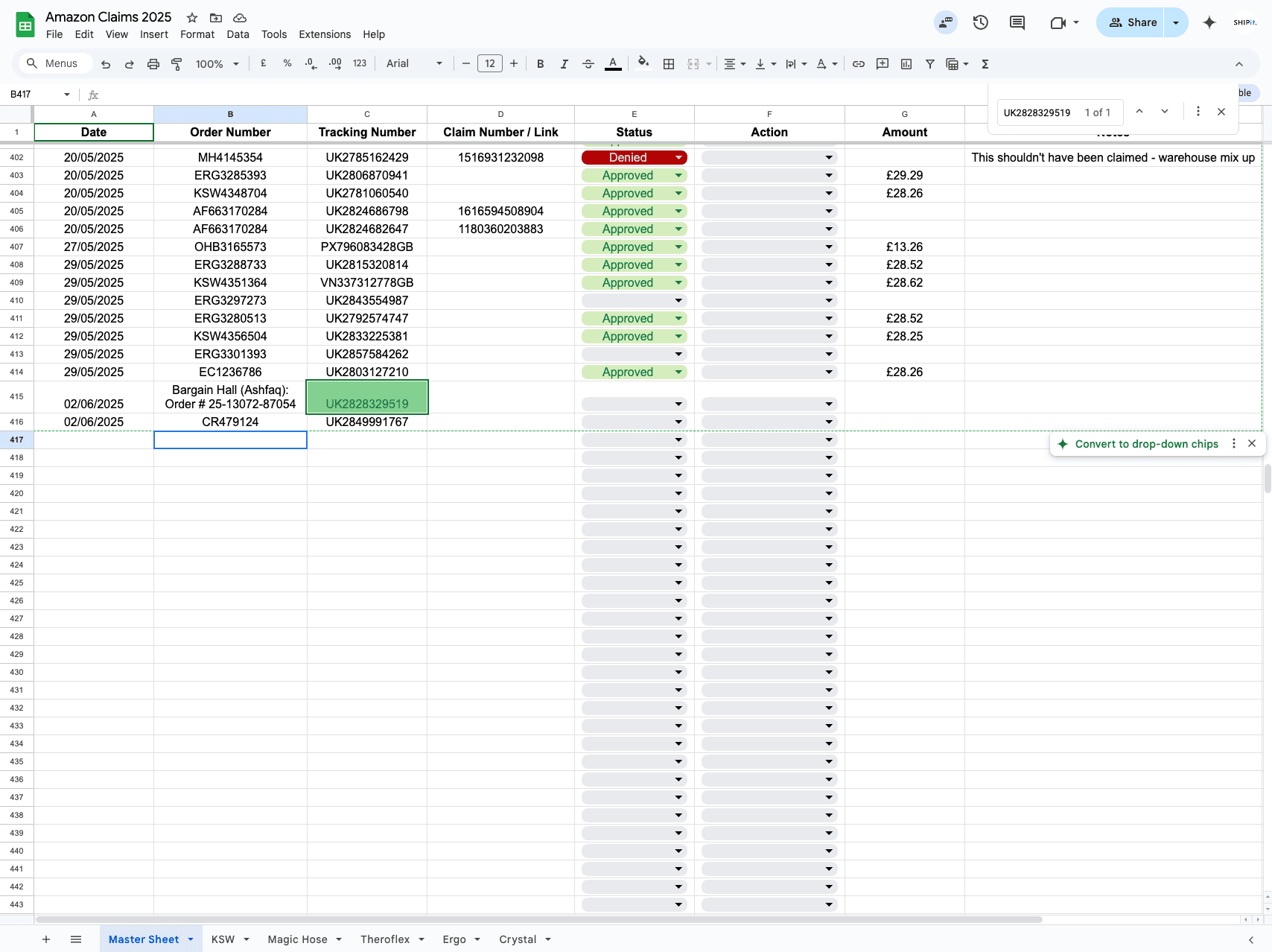Image resolution: width=1272 pixels, height=952 pixels.
Task: Add a comment from toolbar
Action: (x=883, y=64)
